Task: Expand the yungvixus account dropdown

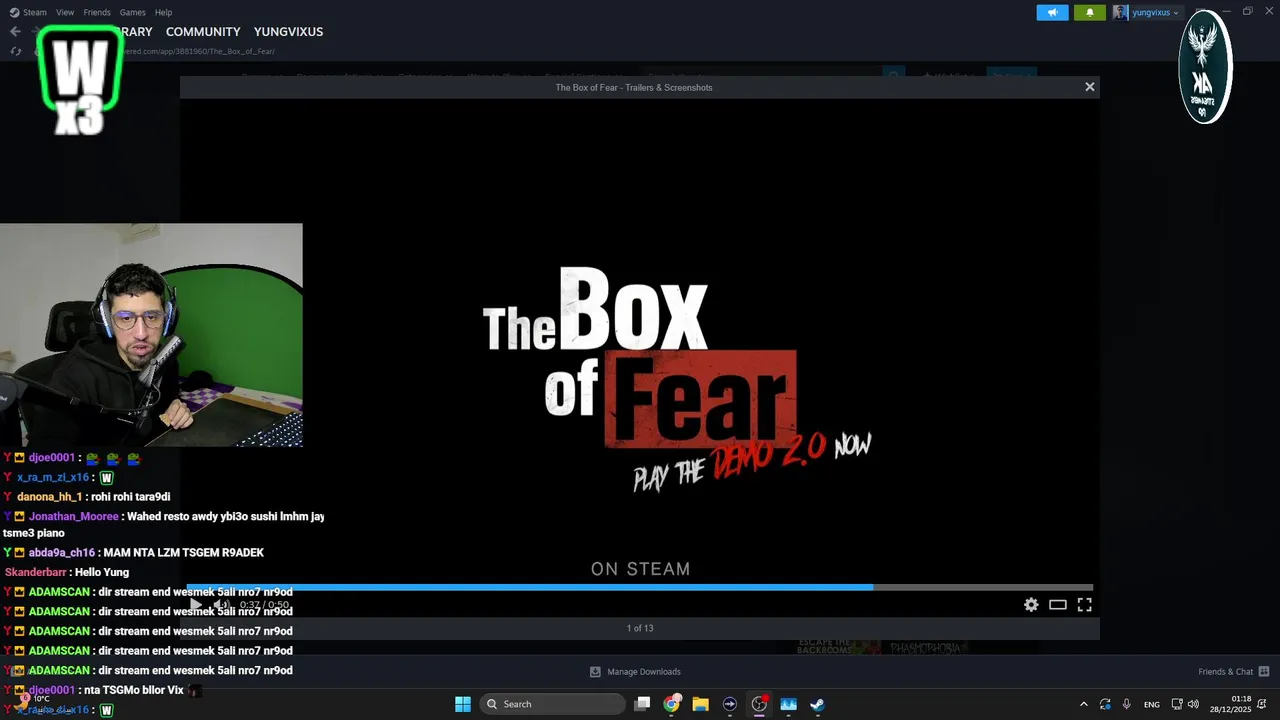Action: click(1155, 12)
